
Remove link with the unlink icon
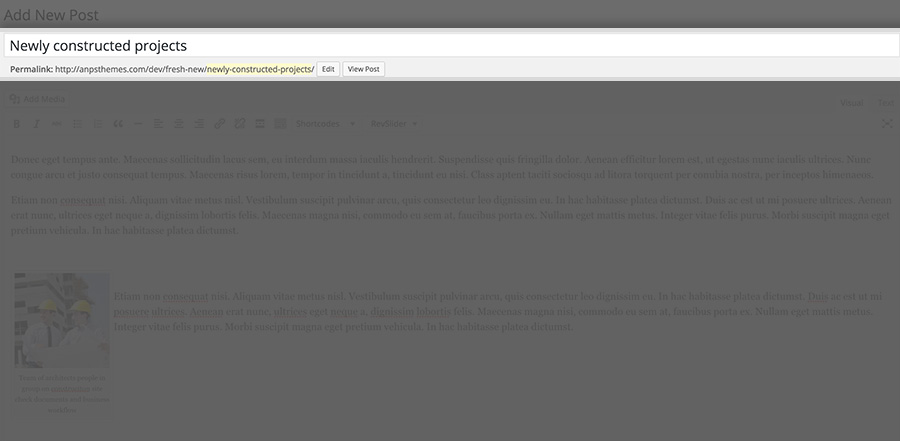click(x=239, y=124)
